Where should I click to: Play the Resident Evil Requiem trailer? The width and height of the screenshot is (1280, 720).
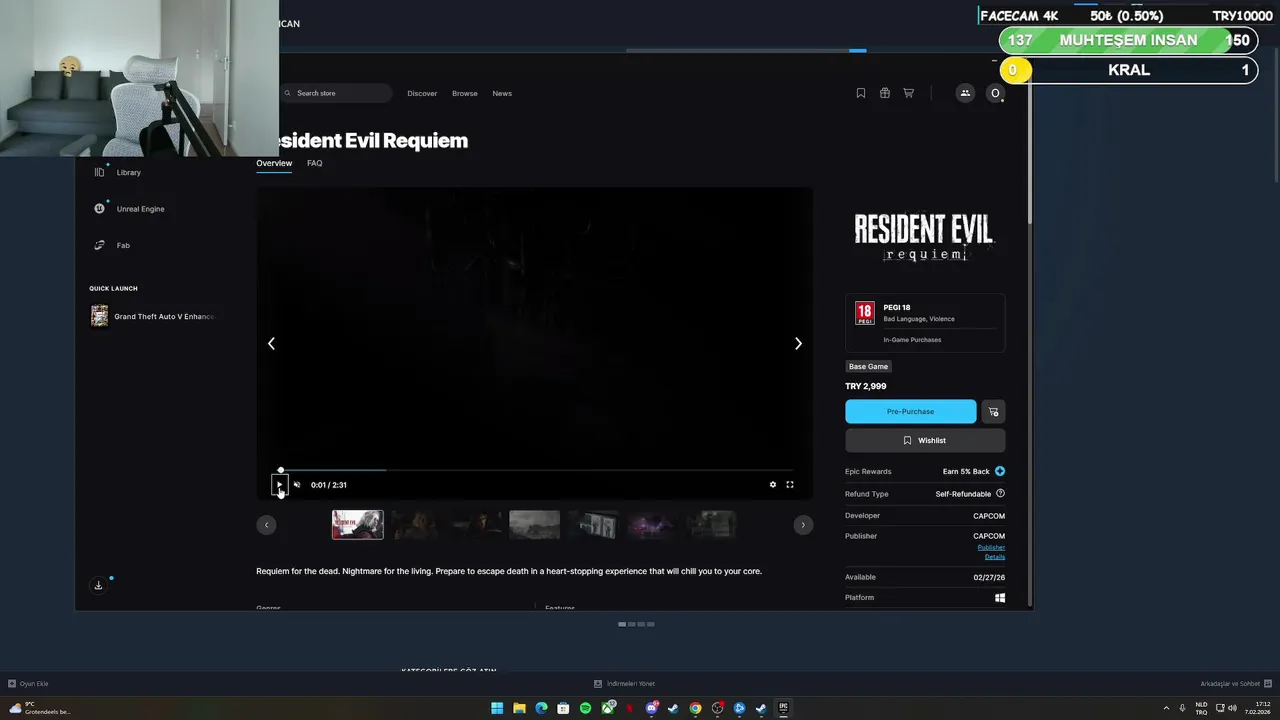(279, 485)
